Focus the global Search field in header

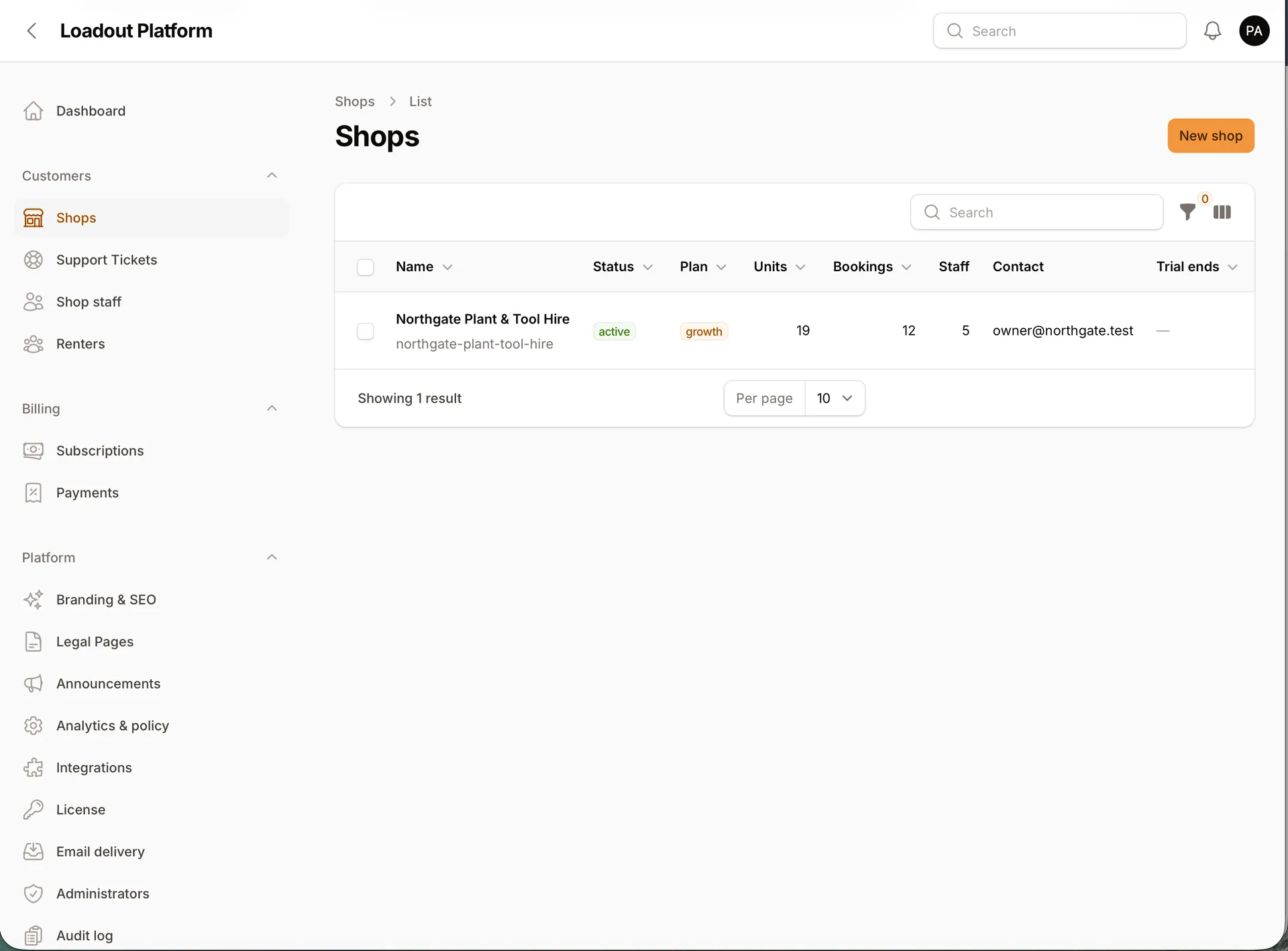(x=1060, y=31)
